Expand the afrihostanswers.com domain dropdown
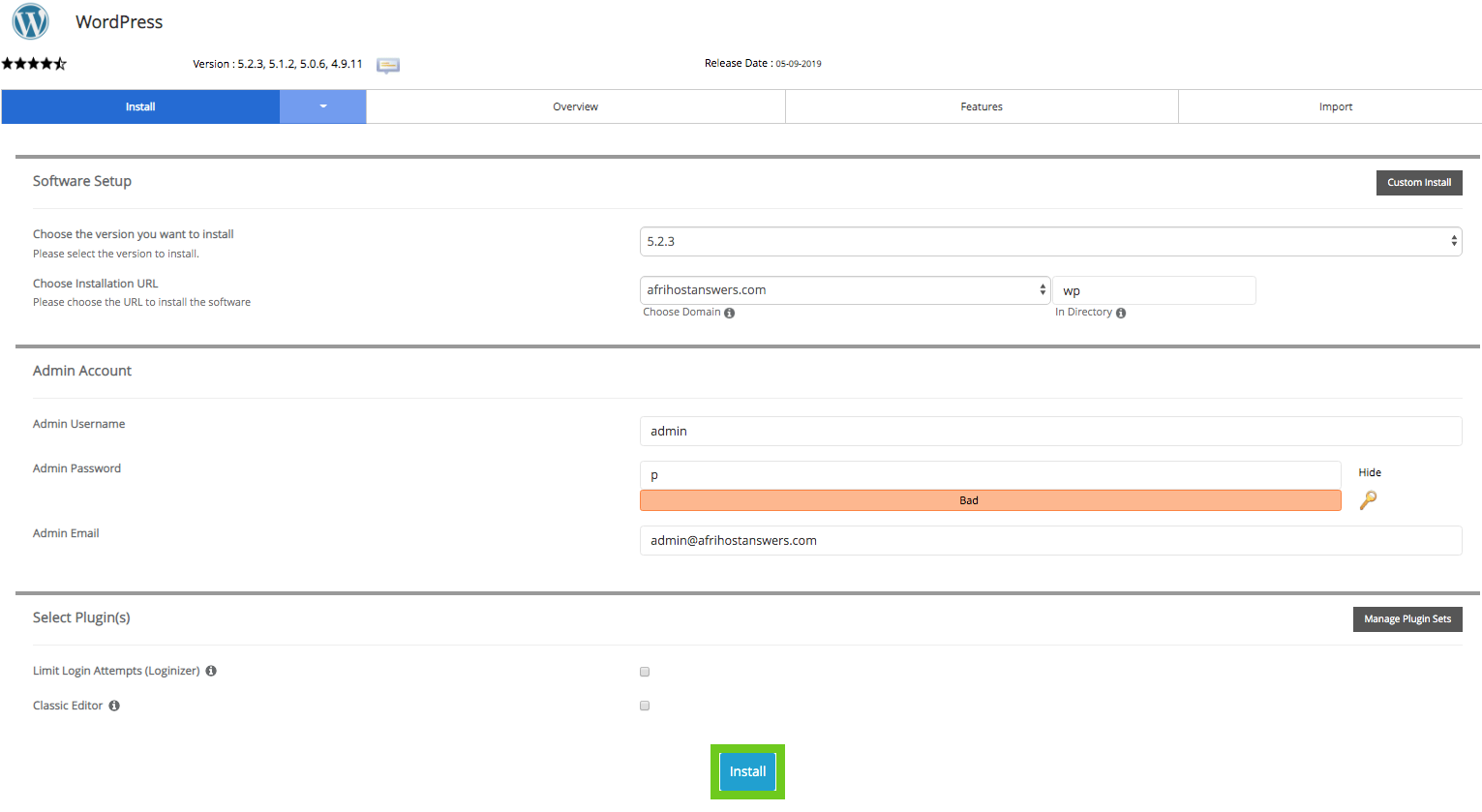 (x=845, y=290)
